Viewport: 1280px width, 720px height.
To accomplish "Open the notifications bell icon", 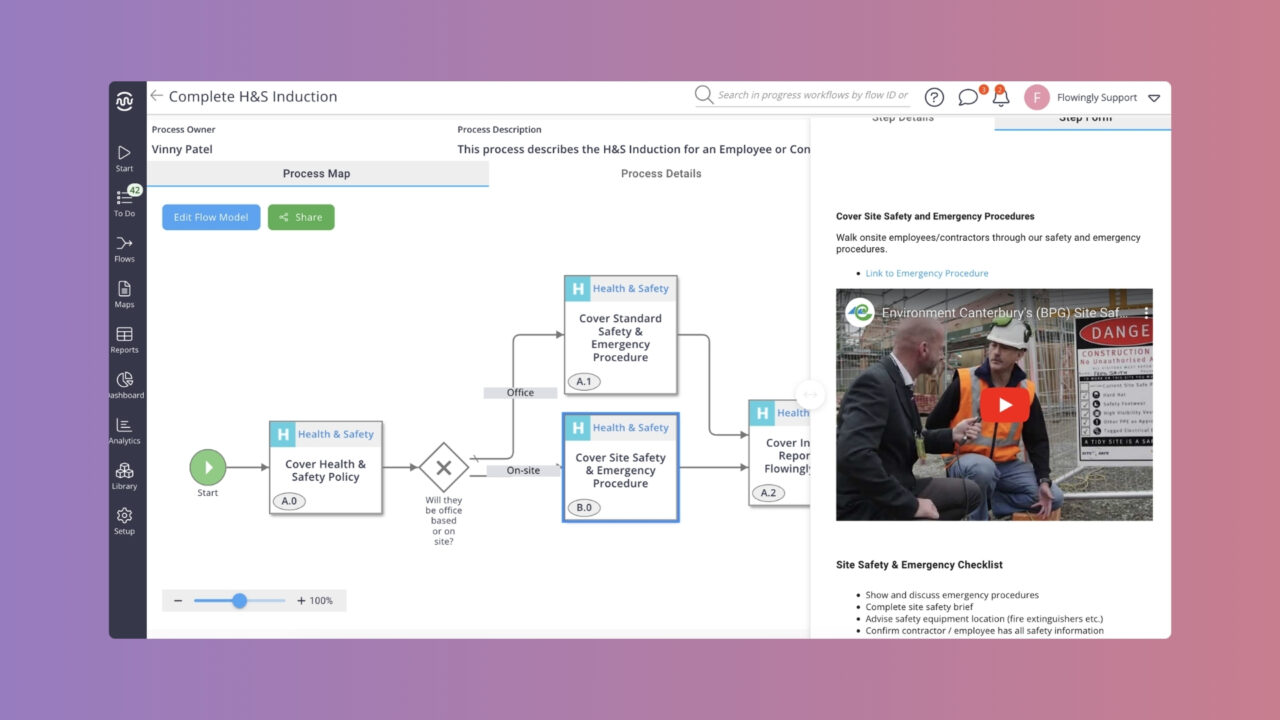I will pyautogui.click(x=1000, y=97).
